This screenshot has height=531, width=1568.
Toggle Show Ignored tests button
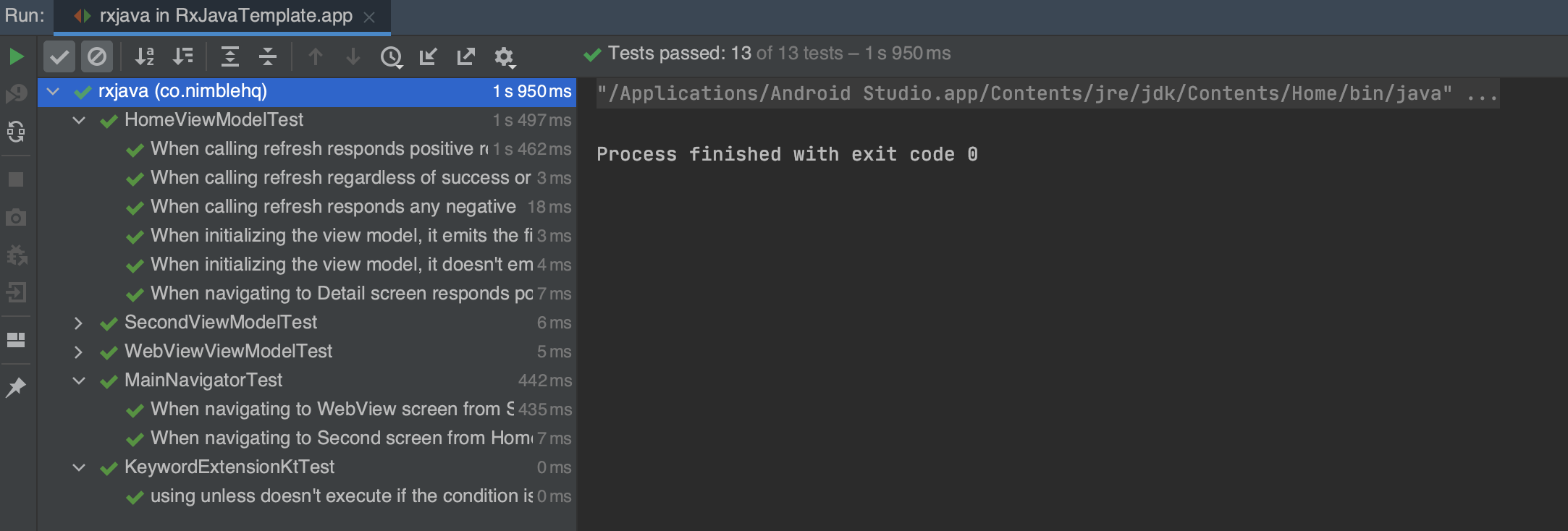pos(96,56)
